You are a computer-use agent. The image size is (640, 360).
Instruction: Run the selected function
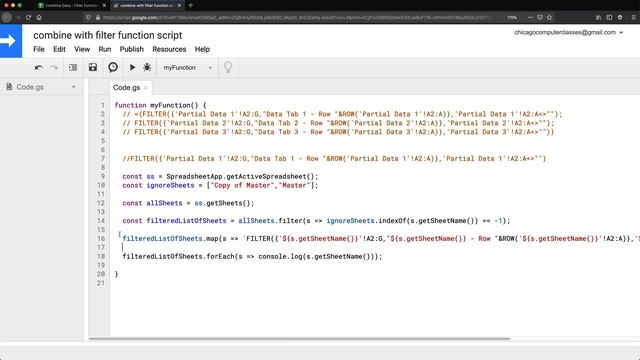[x=132, y=67]
